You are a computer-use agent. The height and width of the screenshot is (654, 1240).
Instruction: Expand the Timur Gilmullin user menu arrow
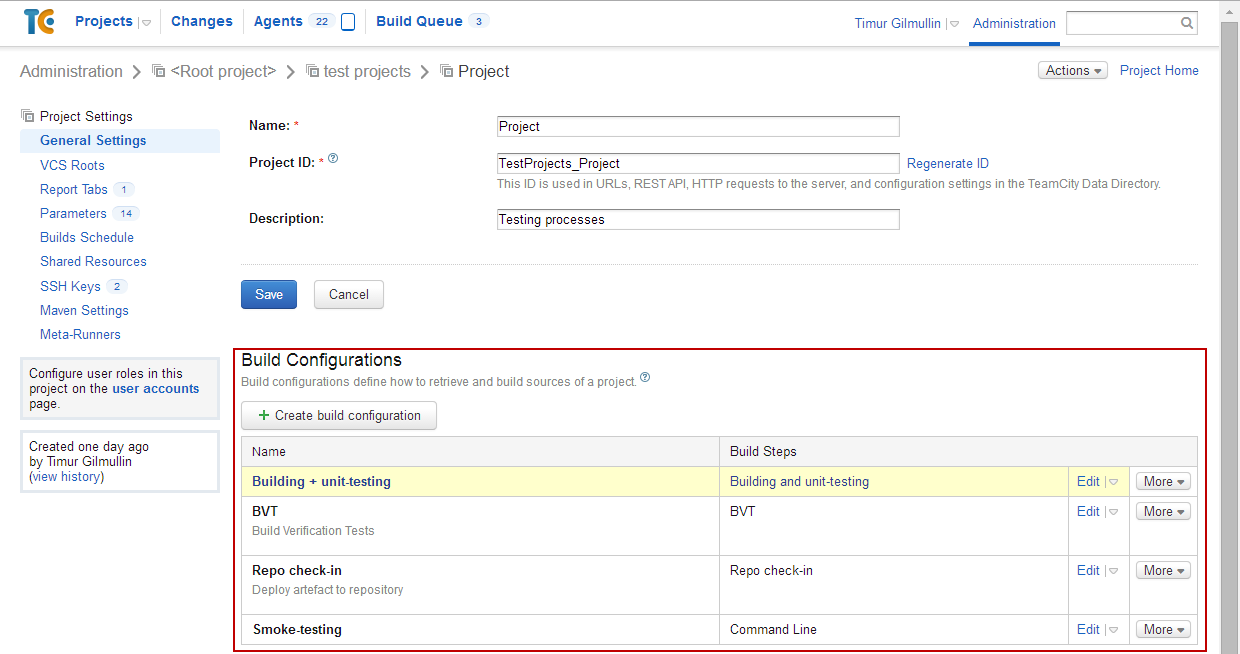(x=953, y=24)
